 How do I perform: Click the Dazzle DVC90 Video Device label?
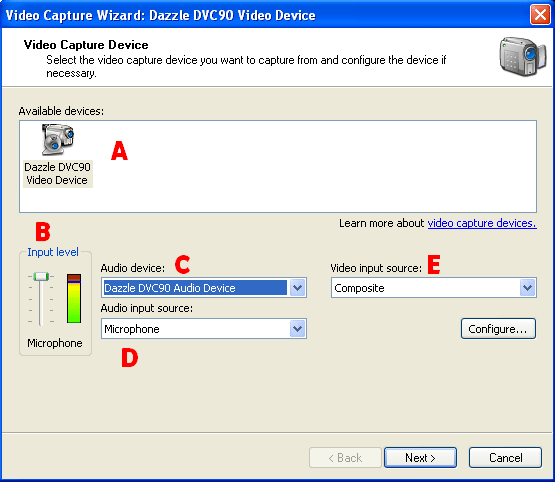pyautogui.click(x=57, y=173)
